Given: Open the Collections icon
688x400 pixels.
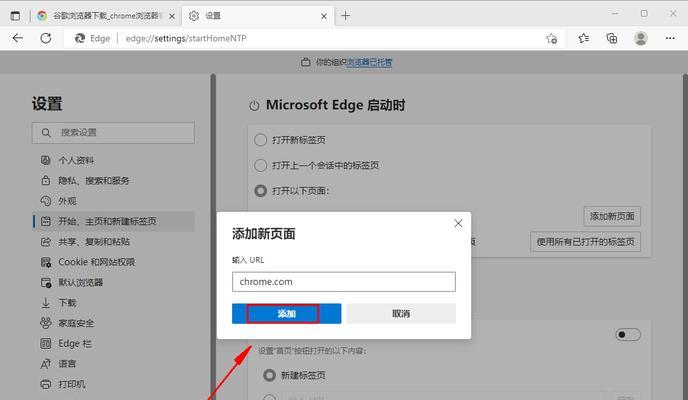Looking at the screenshot, I should (612, 39).
